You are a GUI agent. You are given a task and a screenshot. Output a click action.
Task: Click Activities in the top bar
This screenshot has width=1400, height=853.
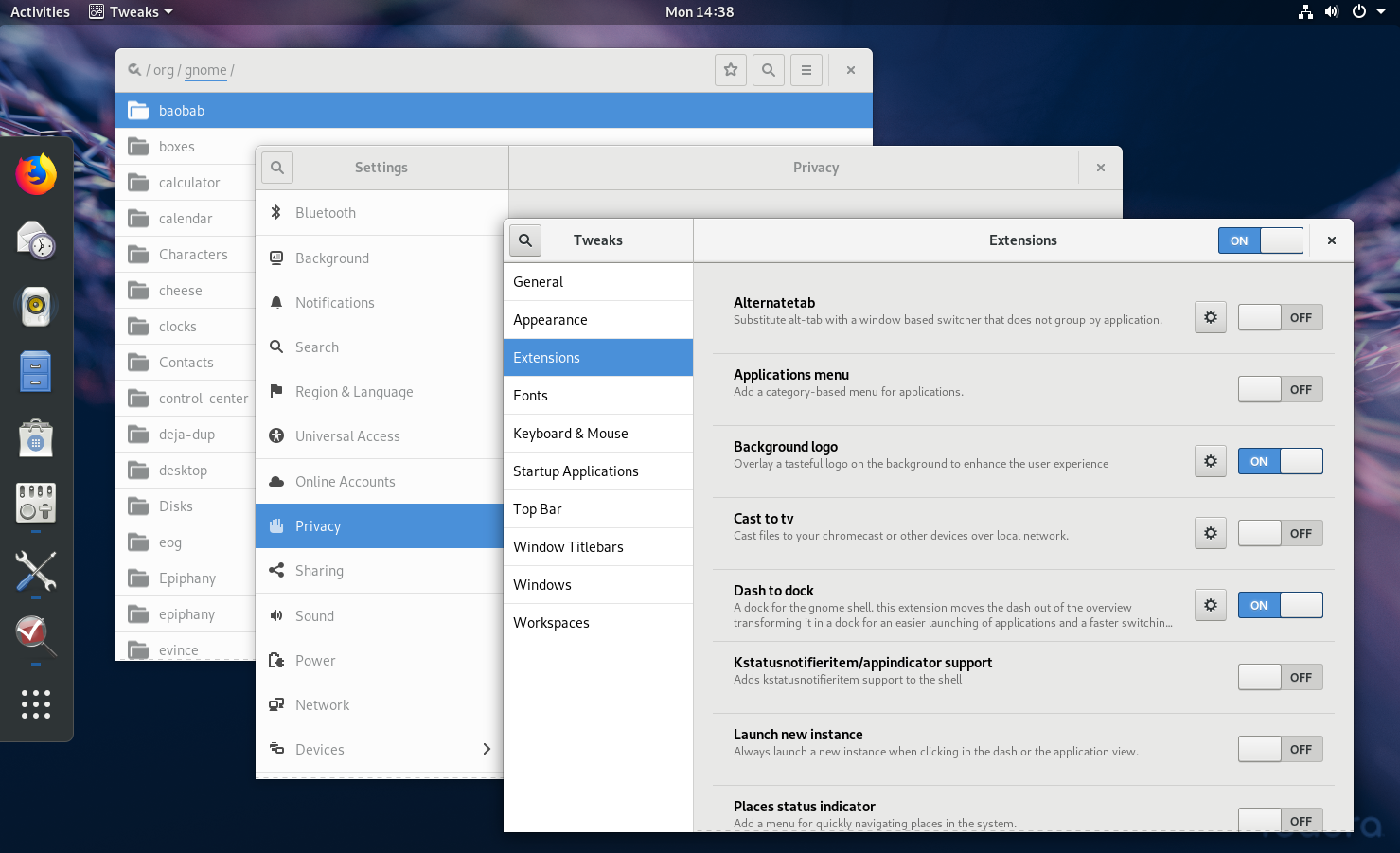40,12
